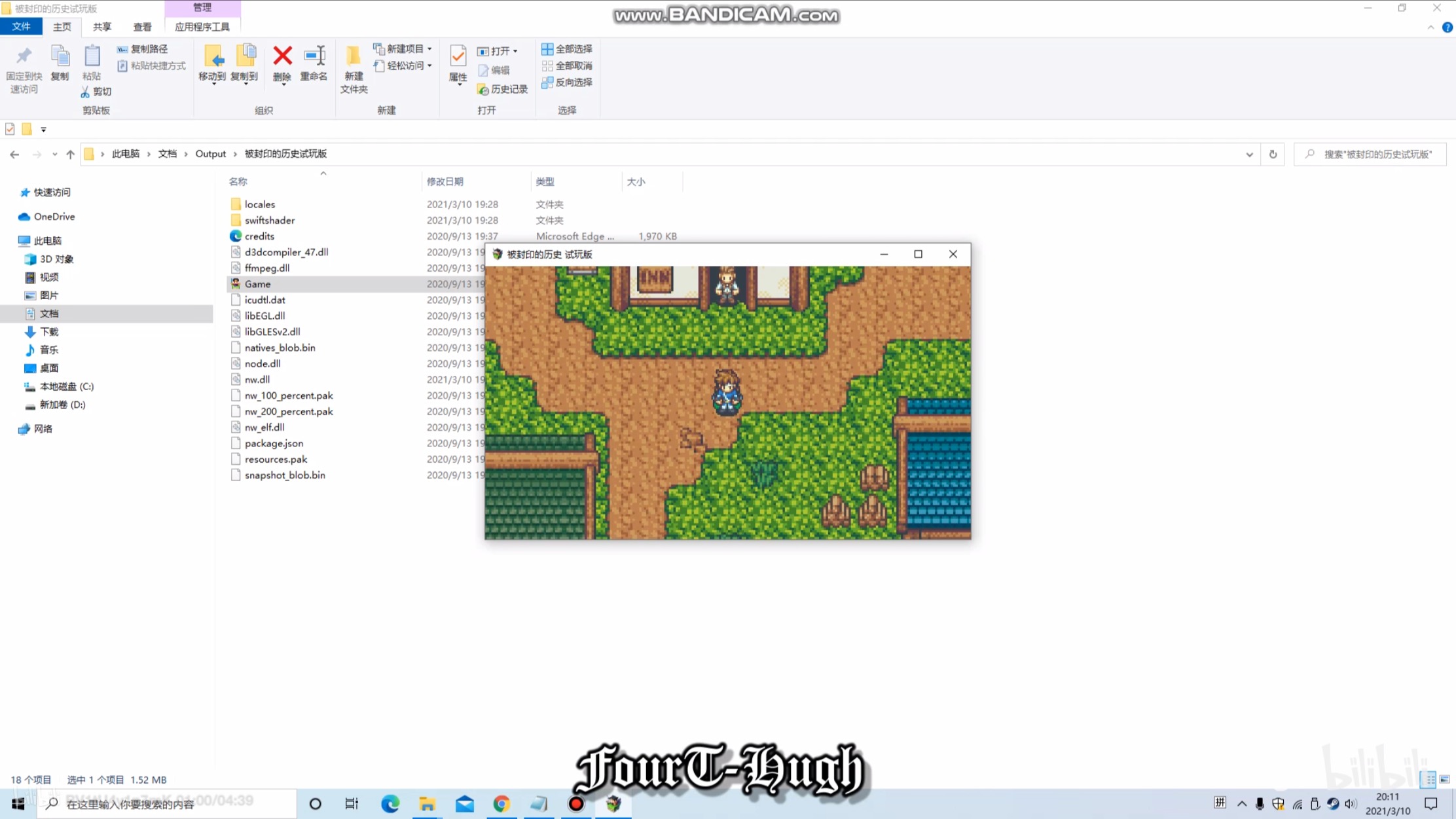This screenshot has width=1456, height=819.
Task: Open the 文件 File tab
Action: coord(21,26)
